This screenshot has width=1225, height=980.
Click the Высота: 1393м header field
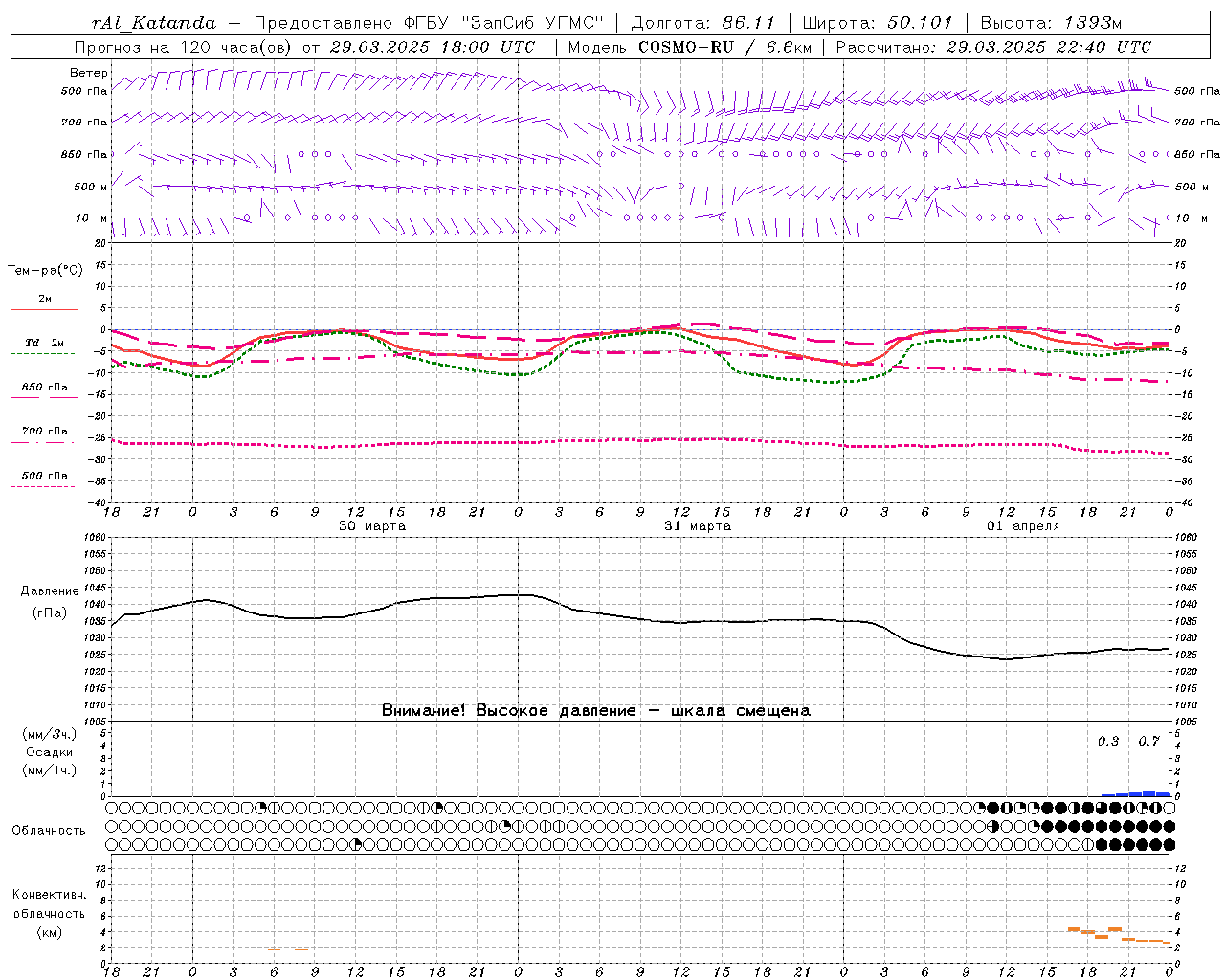(1051, 23)
